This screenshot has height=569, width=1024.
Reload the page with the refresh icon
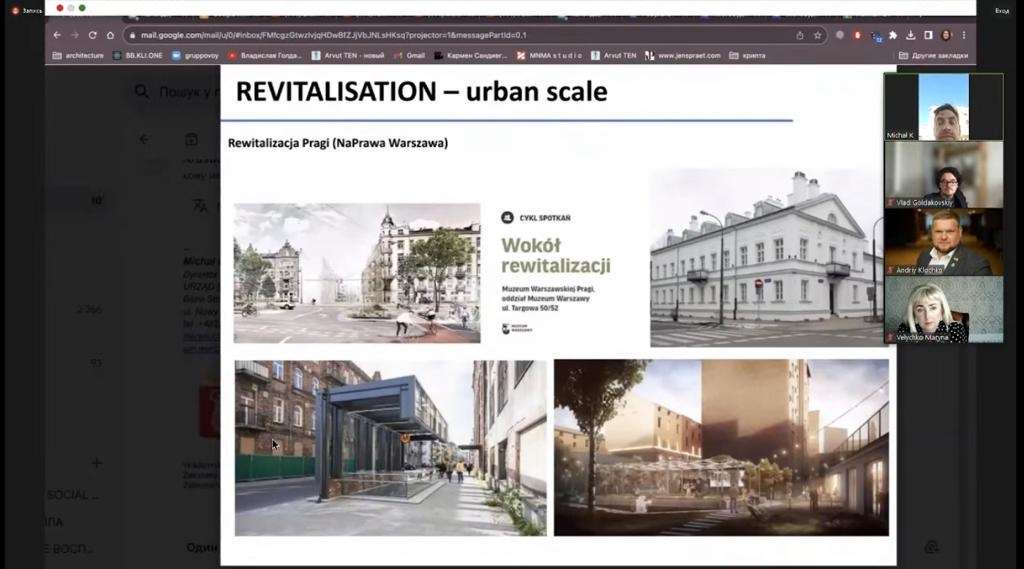pyautogui.click(x=93, y=35)
